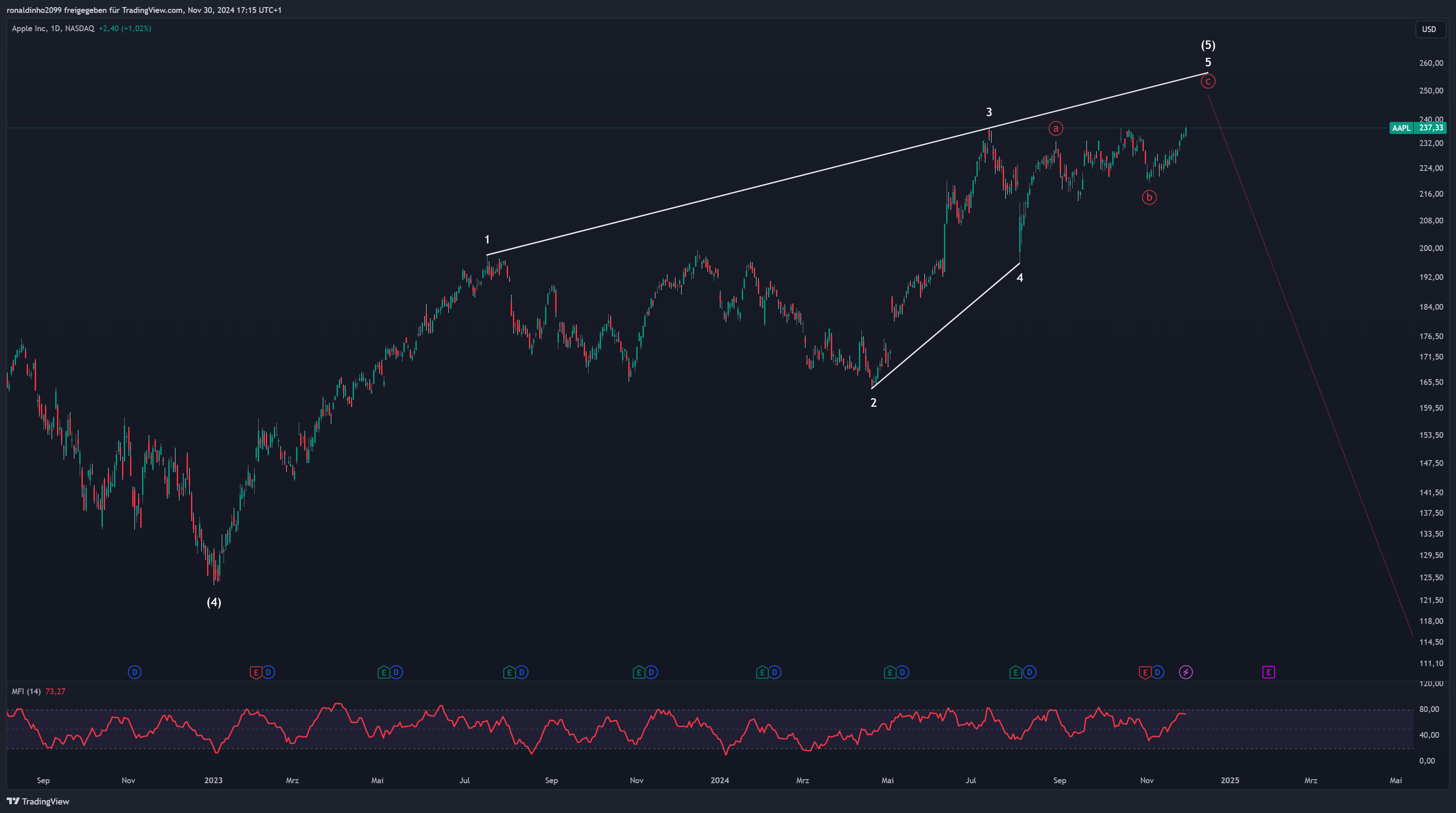The width and height of the screenshot is (1456, 813).
Task: Click the (5) wave label at top
Action: click(x=1208, y=45)
